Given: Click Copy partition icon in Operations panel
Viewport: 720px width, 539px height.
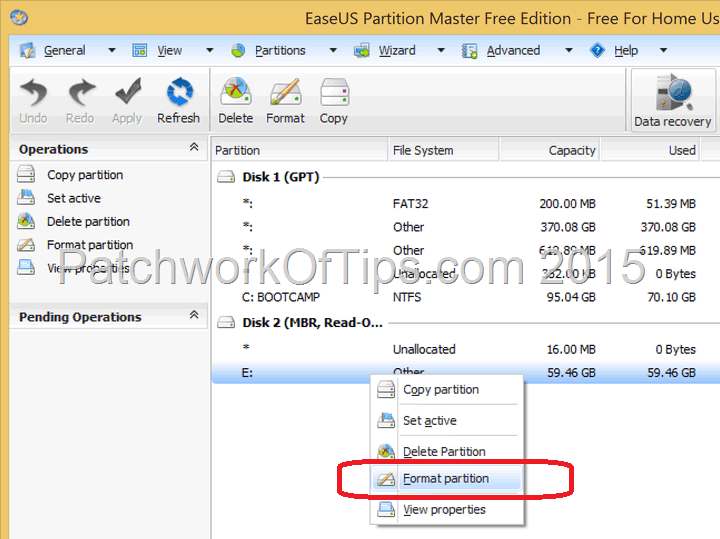Looking at the screenshot, I should (x=26, y=174).
